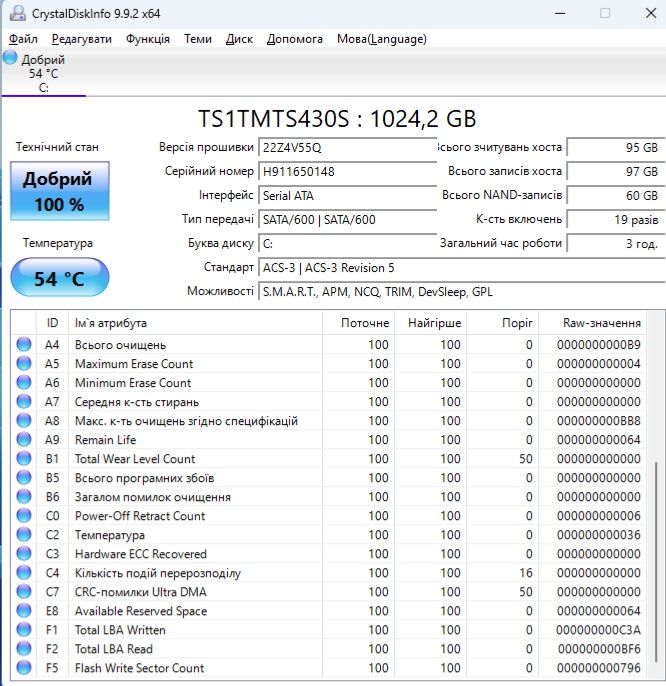The image size is (666, 686).
Task: Click the serial number field H911650148
Action: click(348, 172)
